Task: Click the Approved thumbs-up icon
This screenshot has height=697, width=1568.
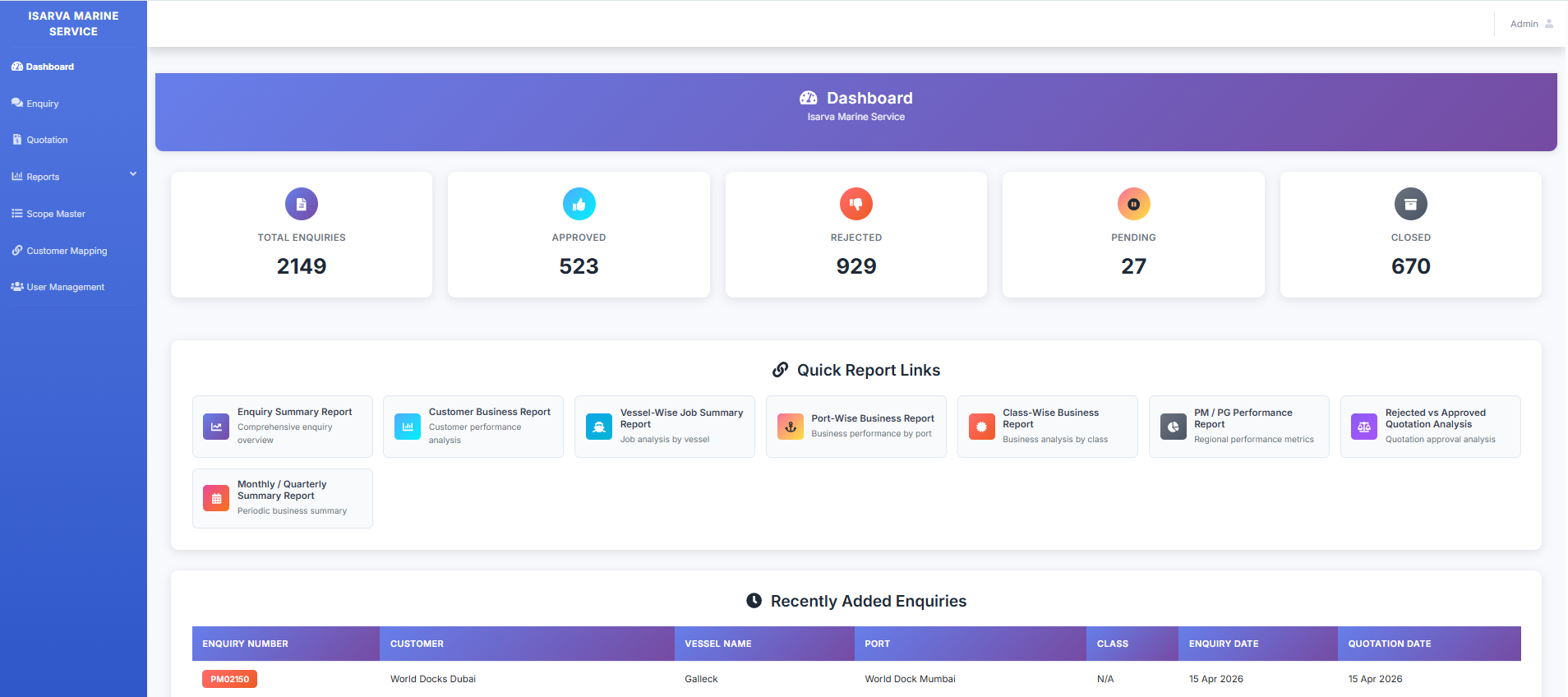Action: pos(579,204)
